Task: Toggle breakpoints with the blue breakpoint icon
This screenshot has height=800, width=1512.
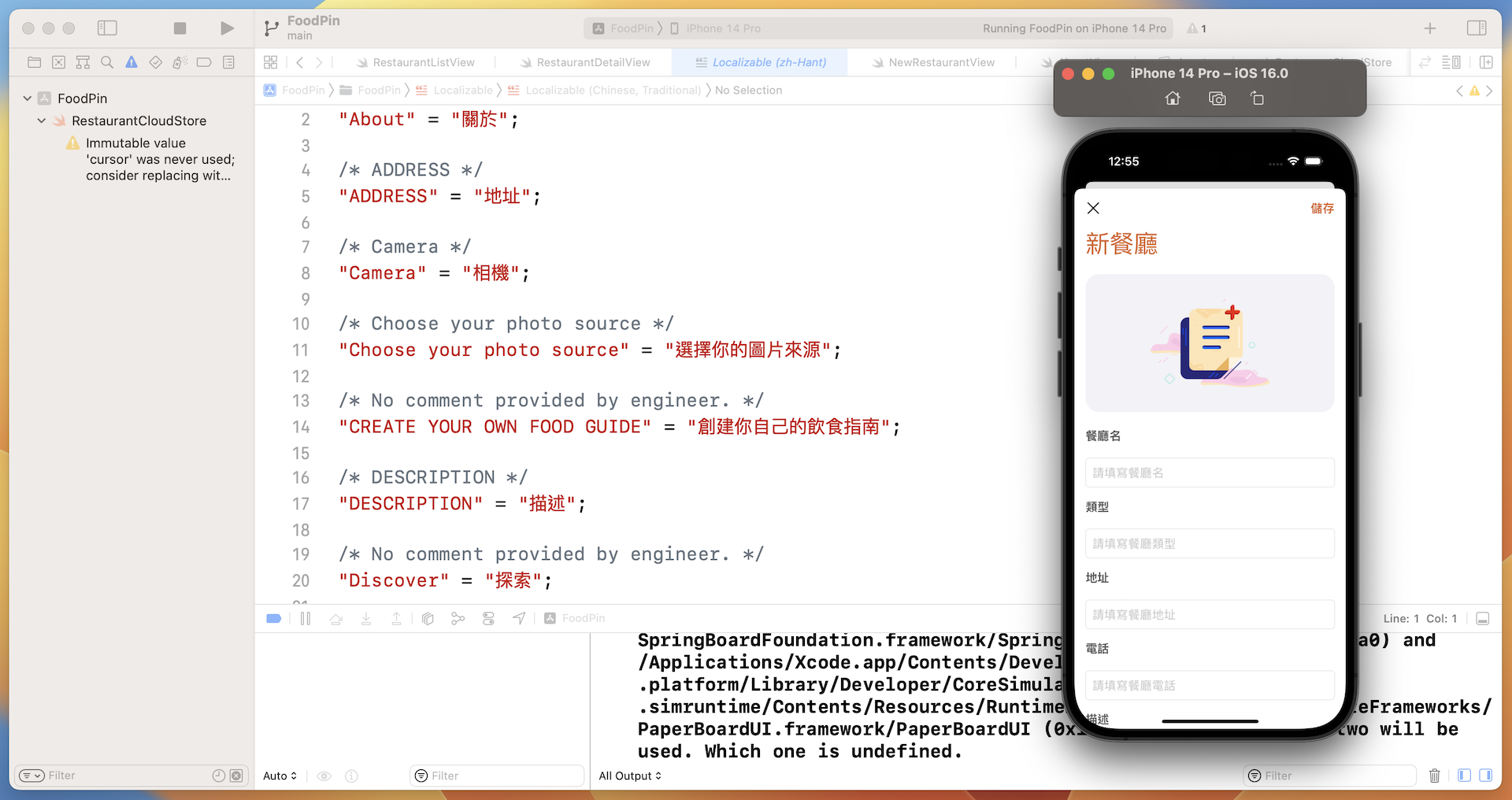Action: [273, 619]
